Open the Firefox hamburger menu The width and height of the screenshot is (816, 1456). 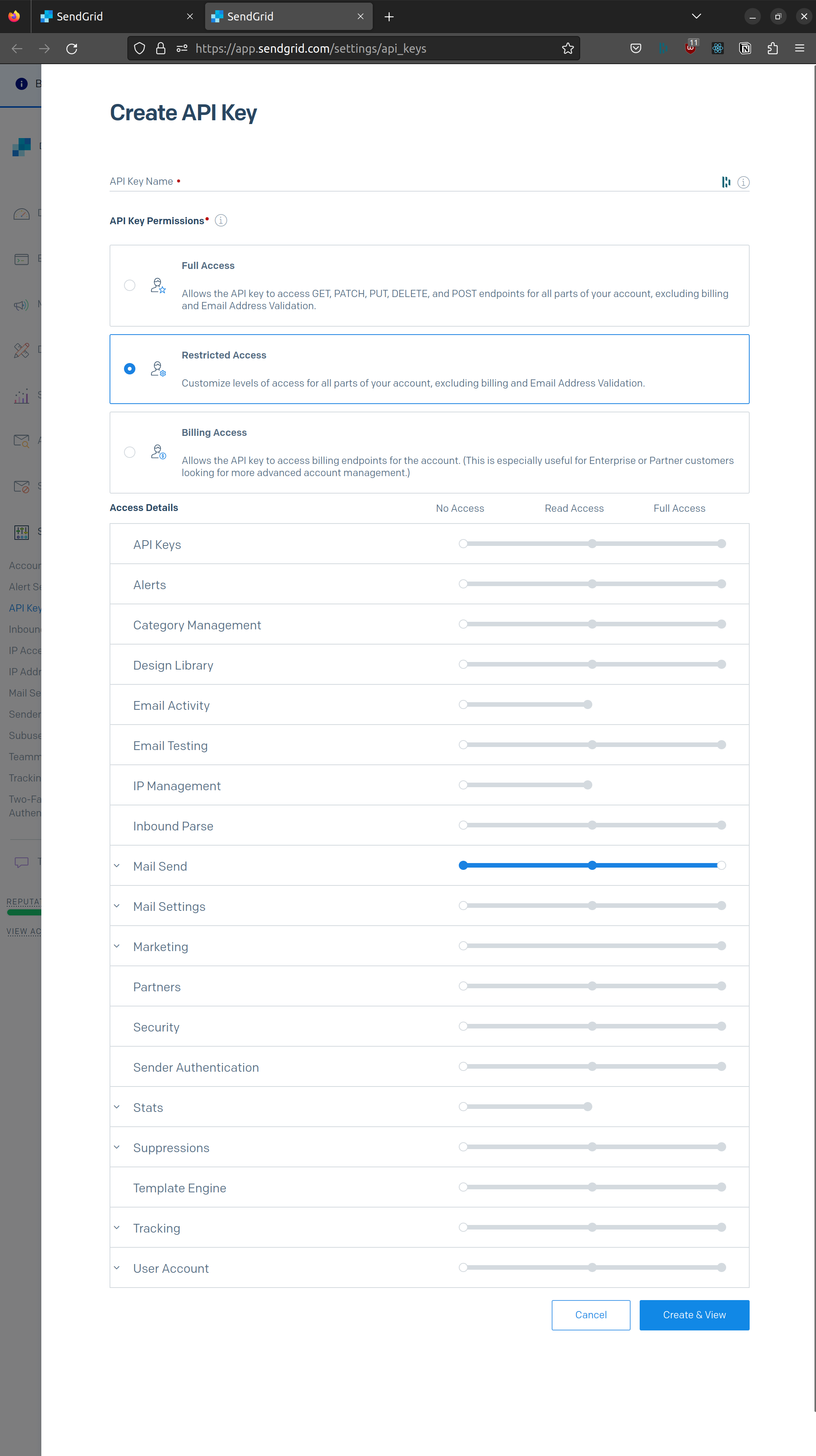pyautogui.click(x=800, y=48)
